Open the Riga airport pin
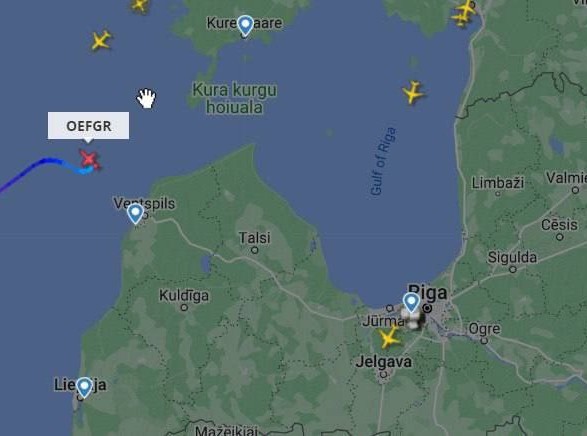This screenshot has height=436, width=587. point(411,302)
